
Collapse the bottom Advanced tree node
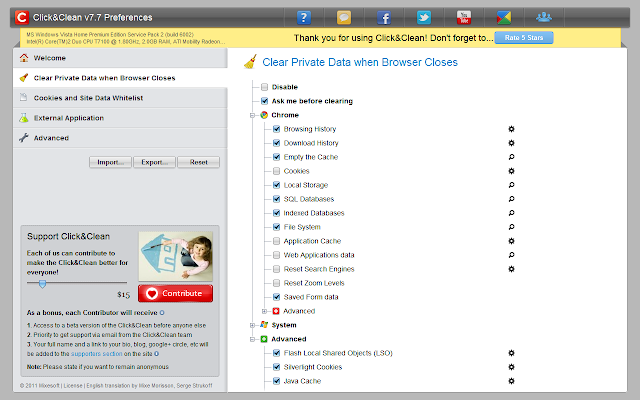coord(252,339)
